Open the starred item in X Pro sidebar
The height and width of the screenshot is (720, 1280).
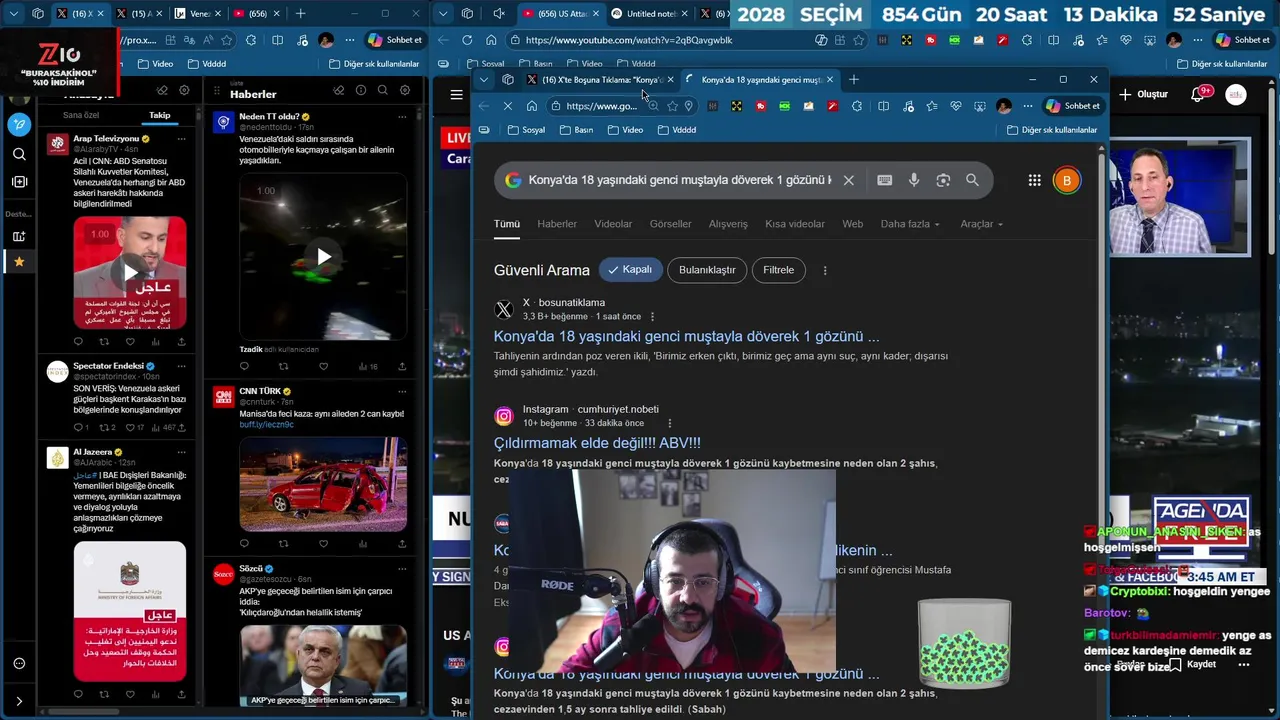click(19, 261)
